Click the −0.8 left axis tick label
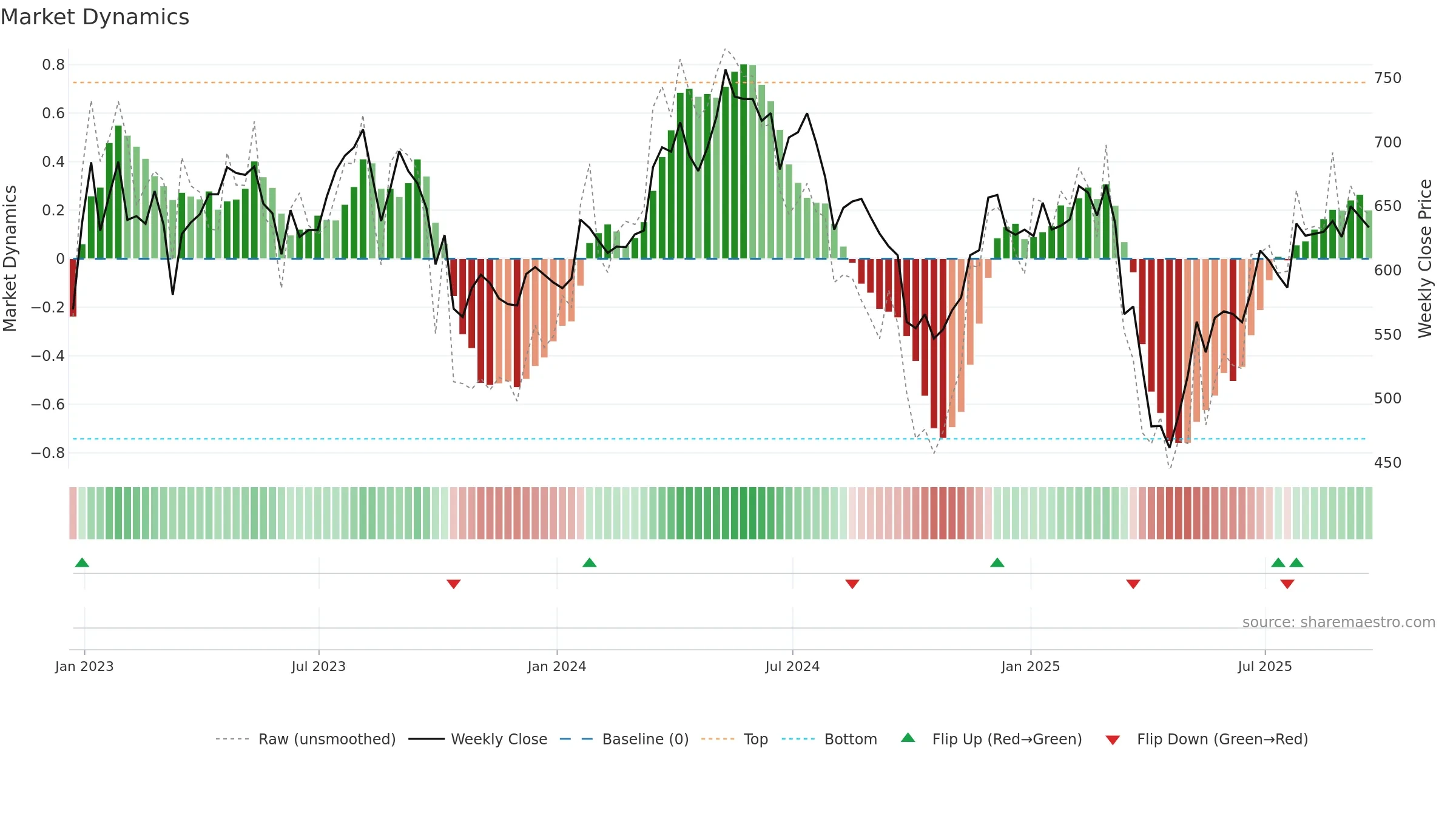This screenshot has width=1456, height=819. [x=48, y=453]
